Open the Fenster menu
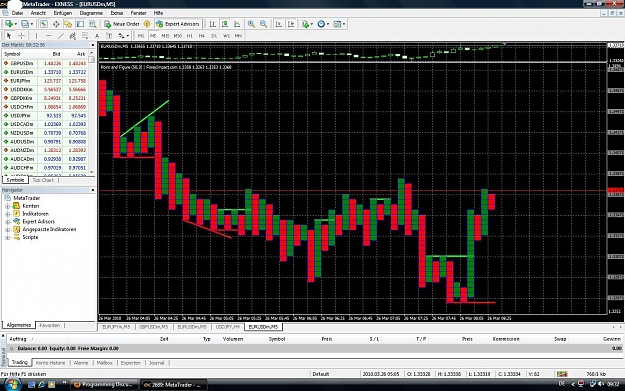The image size is (625, 391). click(138, 13)
